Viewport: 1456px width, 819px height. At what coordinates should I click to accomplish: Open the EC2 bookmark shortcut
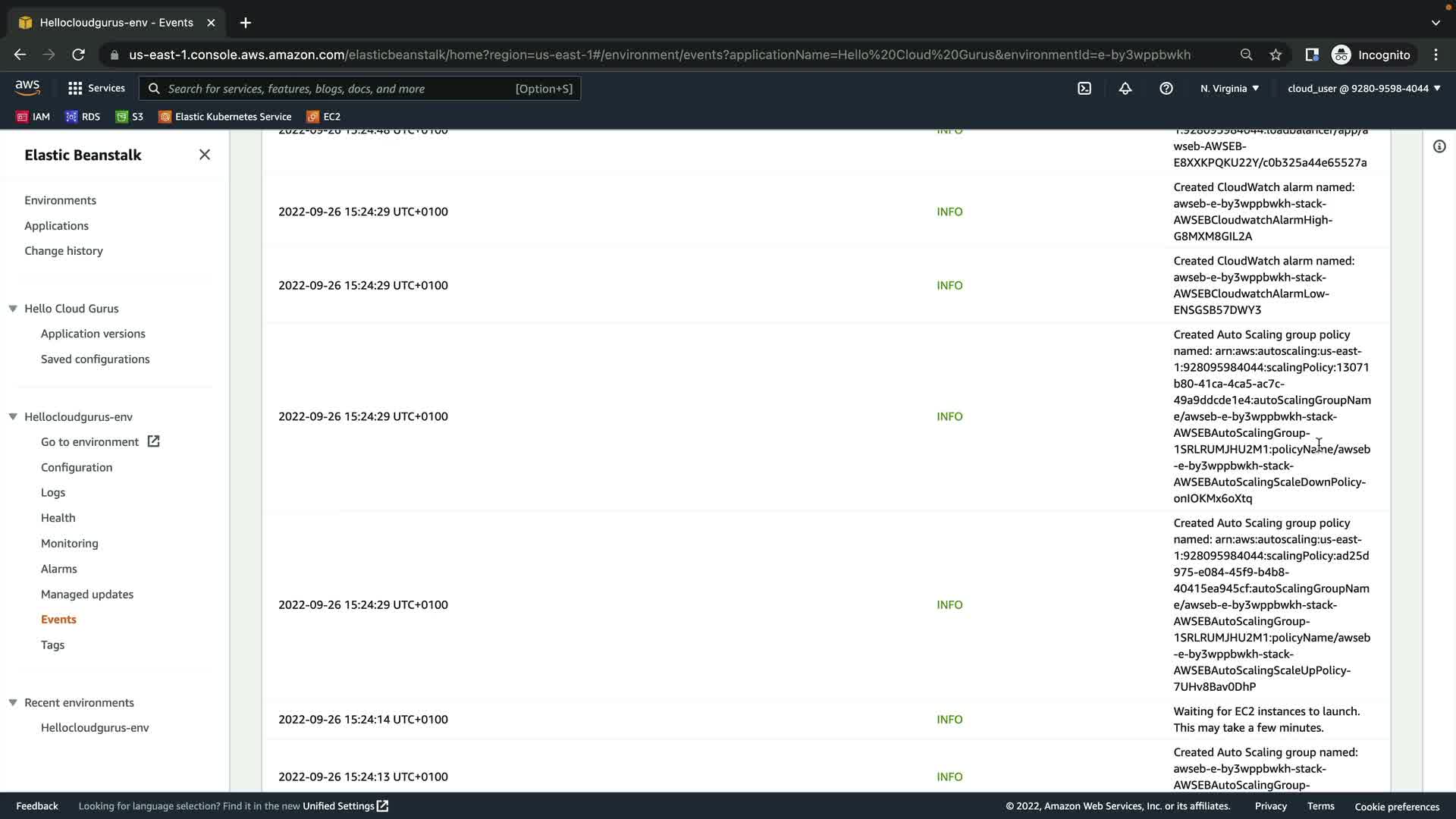pyautogui.click(x=324, y=117)
